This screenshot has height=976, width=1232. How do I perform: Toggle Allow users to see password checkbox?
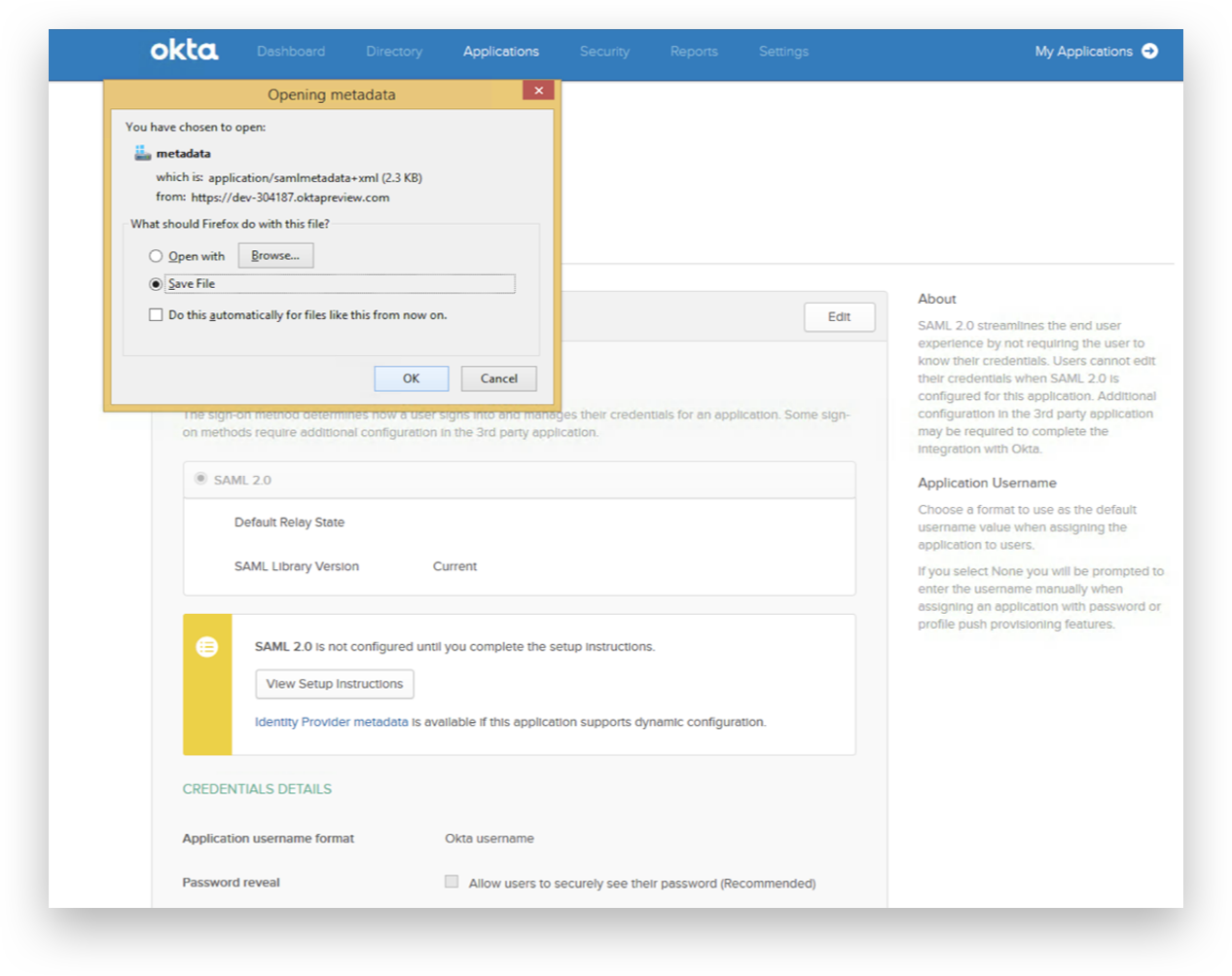(452, 882)
